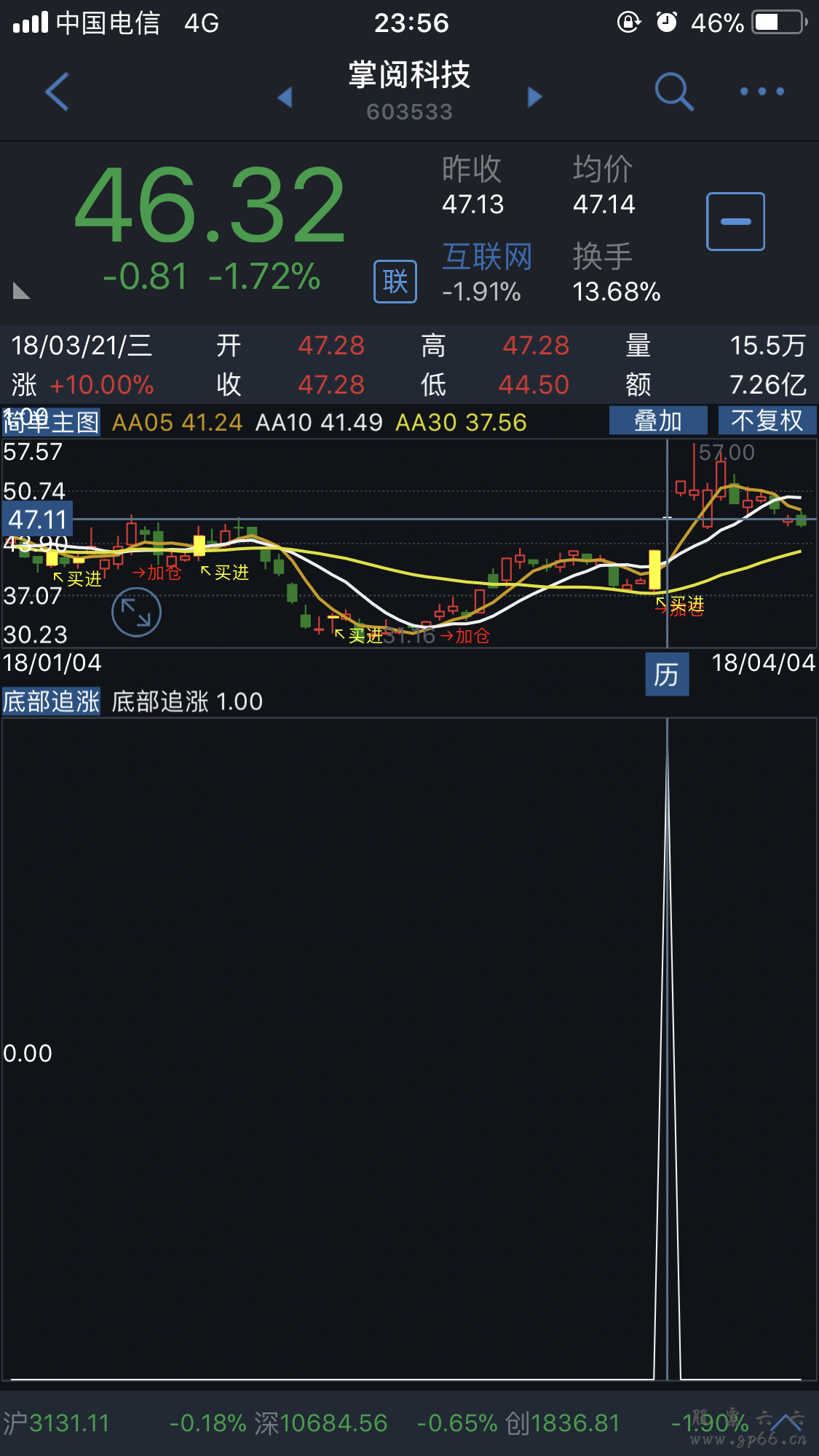Select the 底部追涨 sub-indicator label
Viewport: 819px width, 1456px height.
[51, 701]
